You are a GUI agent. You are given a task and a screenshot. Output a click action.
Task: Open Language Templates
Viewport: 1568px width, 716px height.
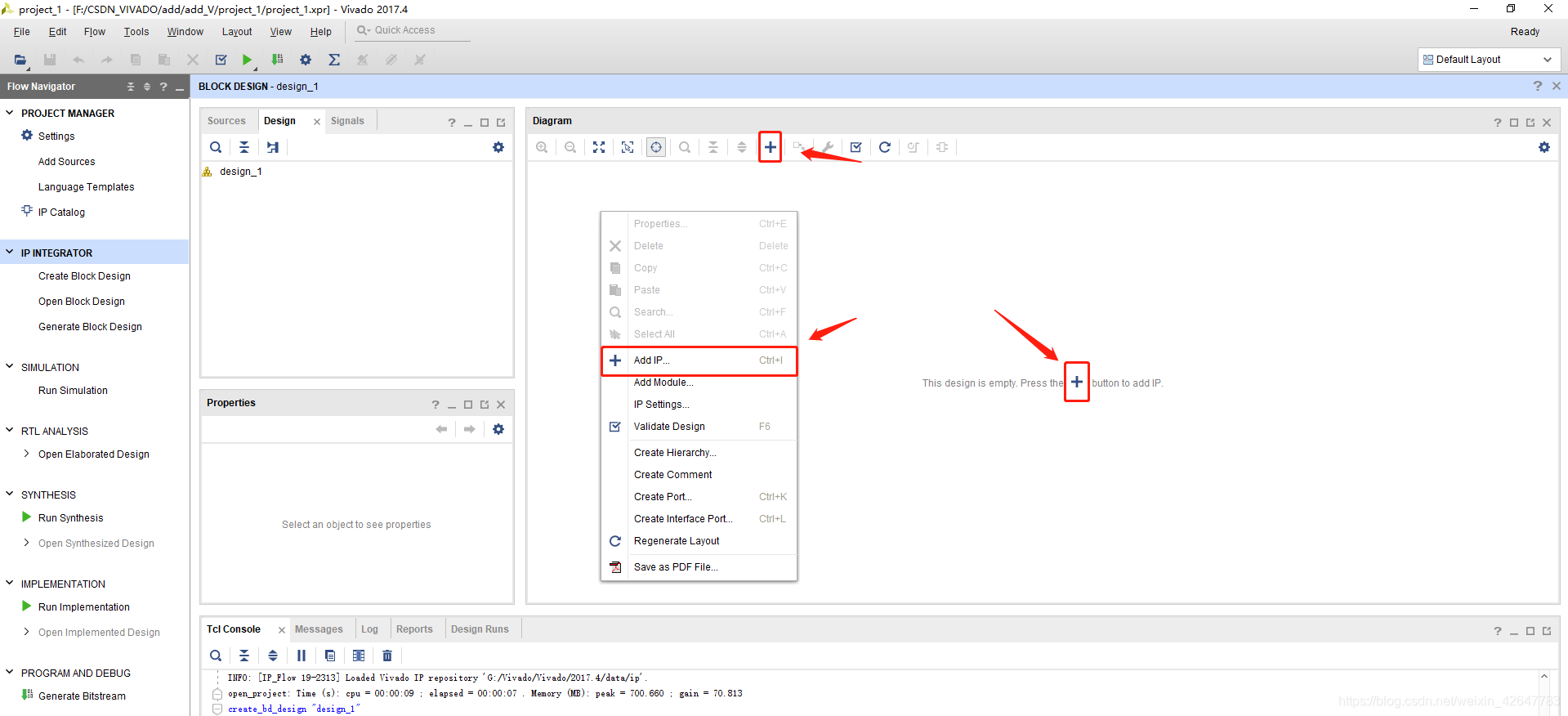[86, 187]
